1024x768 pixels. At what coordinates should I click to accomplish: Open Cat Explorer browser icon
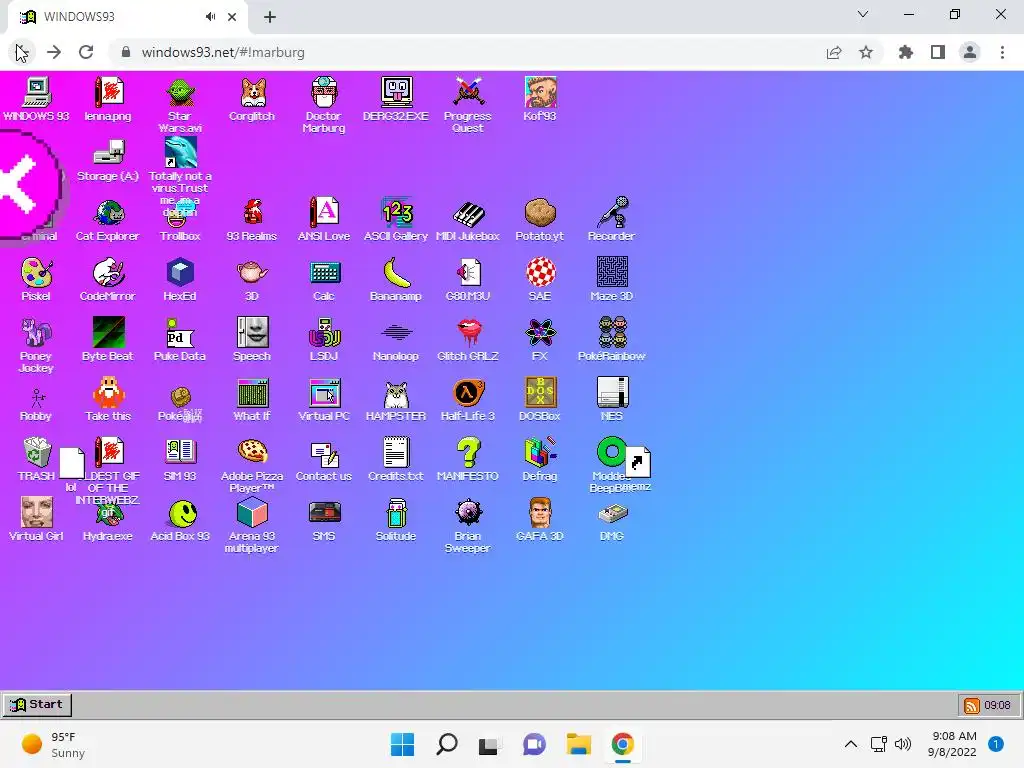tap(108, 213)
